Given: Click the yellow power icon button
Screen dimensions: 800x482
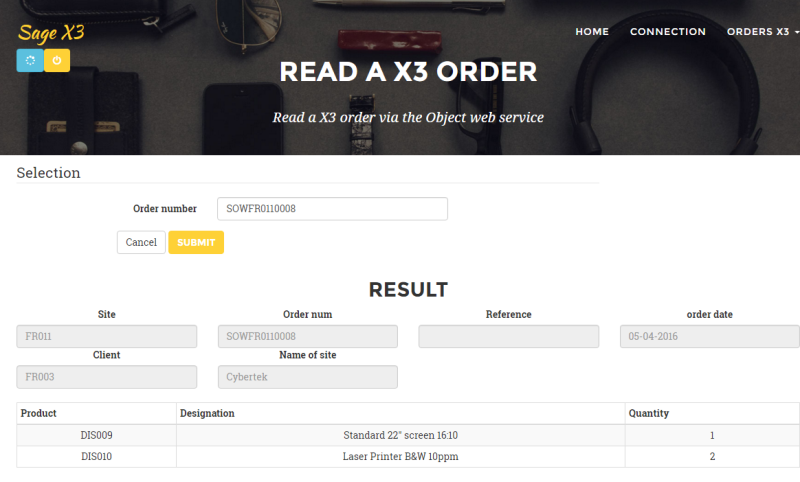Looking at the screenshot, I should pos(57,61).
